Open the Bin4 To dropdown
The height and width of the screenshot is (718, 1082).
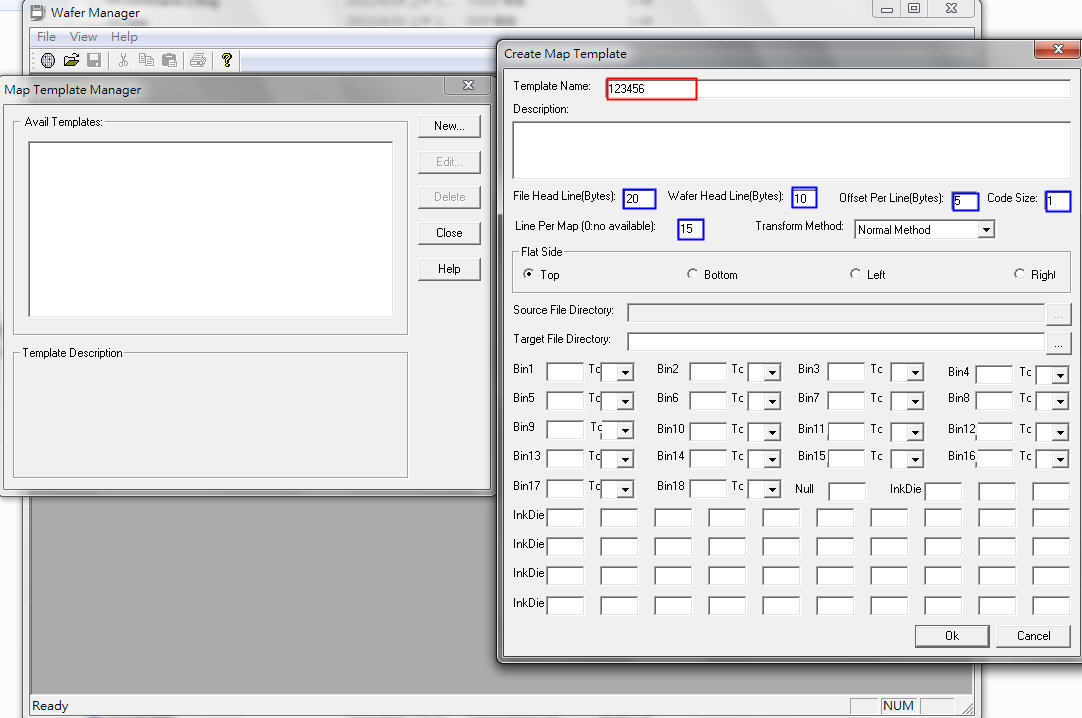[x=1059, y=376]
